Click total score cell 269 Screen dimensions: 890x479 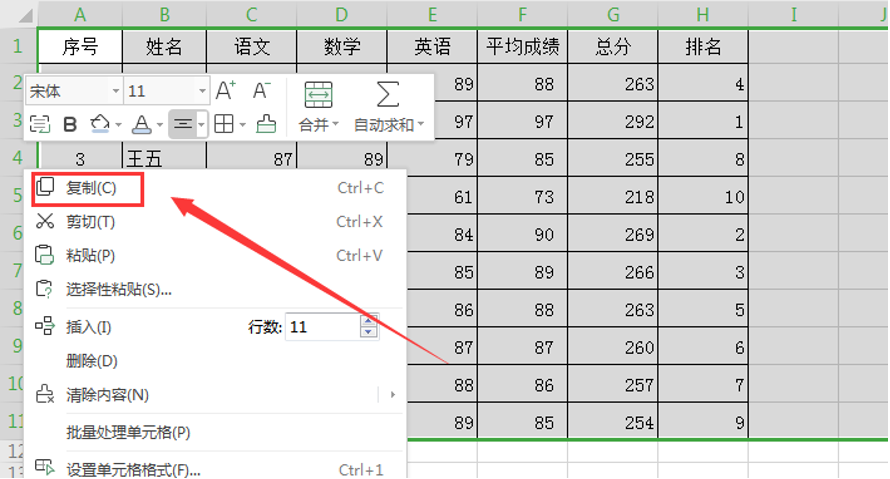click(613, 234)
